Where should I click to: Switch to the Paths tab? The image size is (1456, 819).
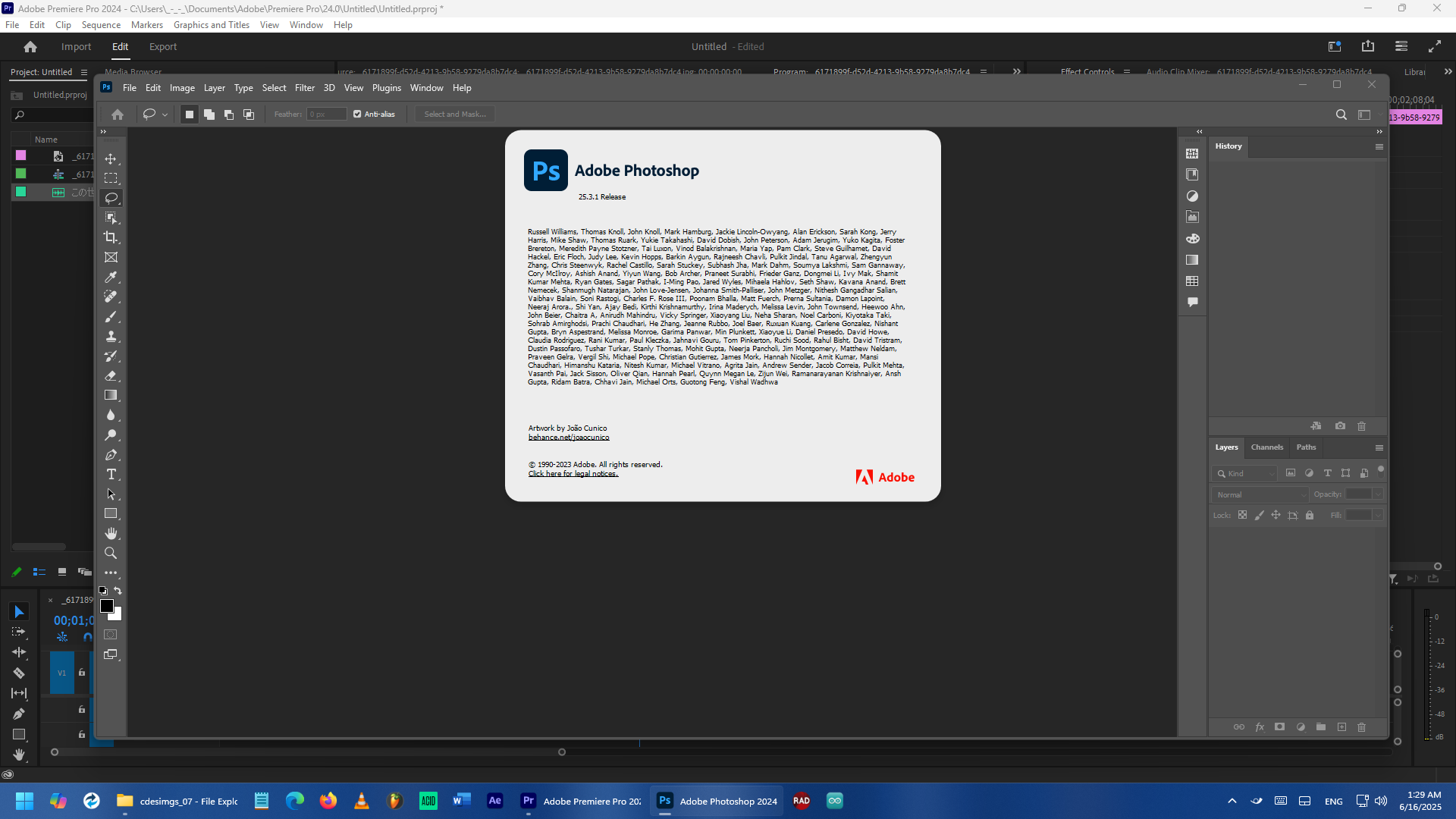1306,447
